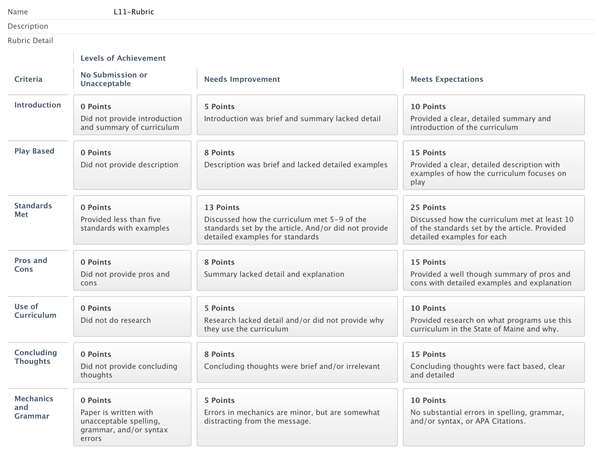Click the Play Based criterion label
The width and height of the screenshot is (600, 458).
(34, 151)
